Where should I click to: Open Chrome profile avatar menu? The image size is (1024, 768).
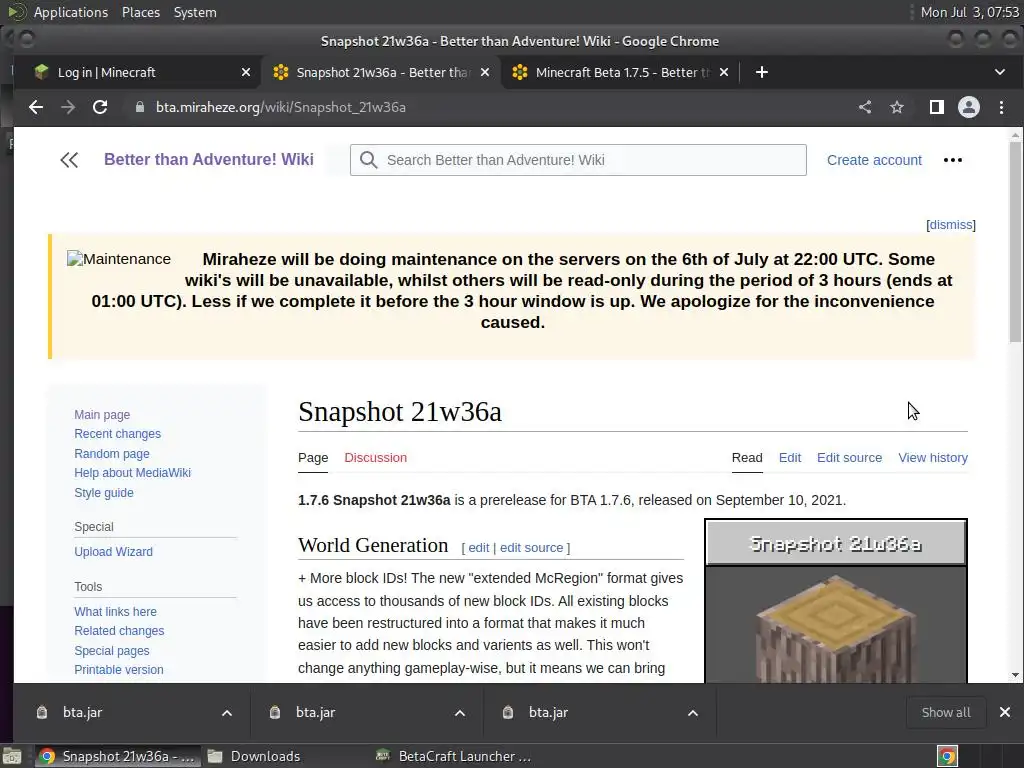pyautogui.click(x=968, y=107)
